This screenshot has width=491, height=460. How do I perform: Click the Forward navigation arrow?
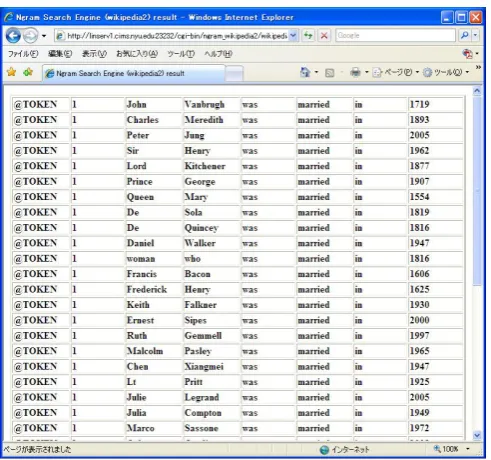point(30,36)
